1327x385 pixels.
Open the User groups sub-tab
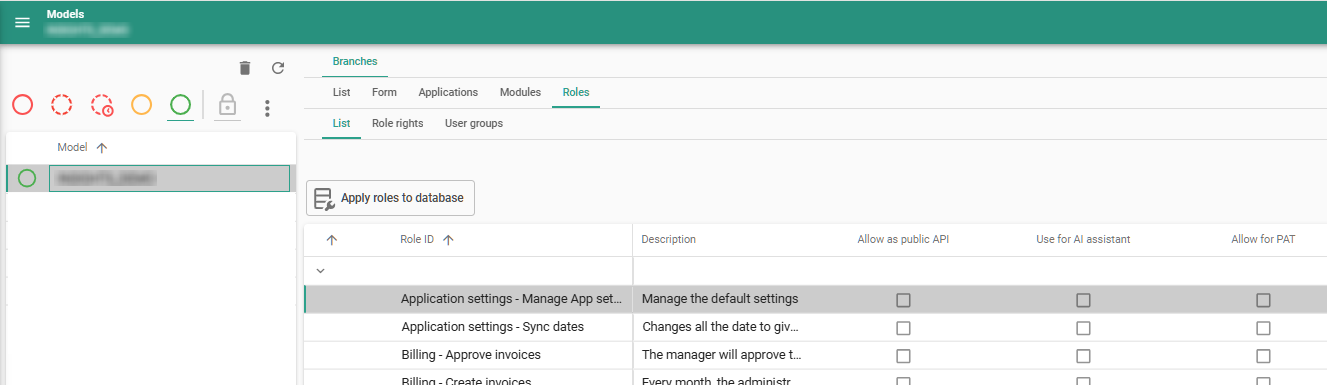coord(474,123)
